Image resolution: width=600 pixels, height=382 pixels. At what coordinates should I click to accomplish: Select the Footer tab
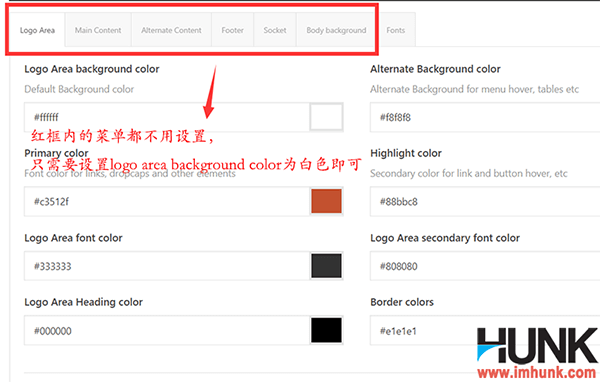coord(232,30)
